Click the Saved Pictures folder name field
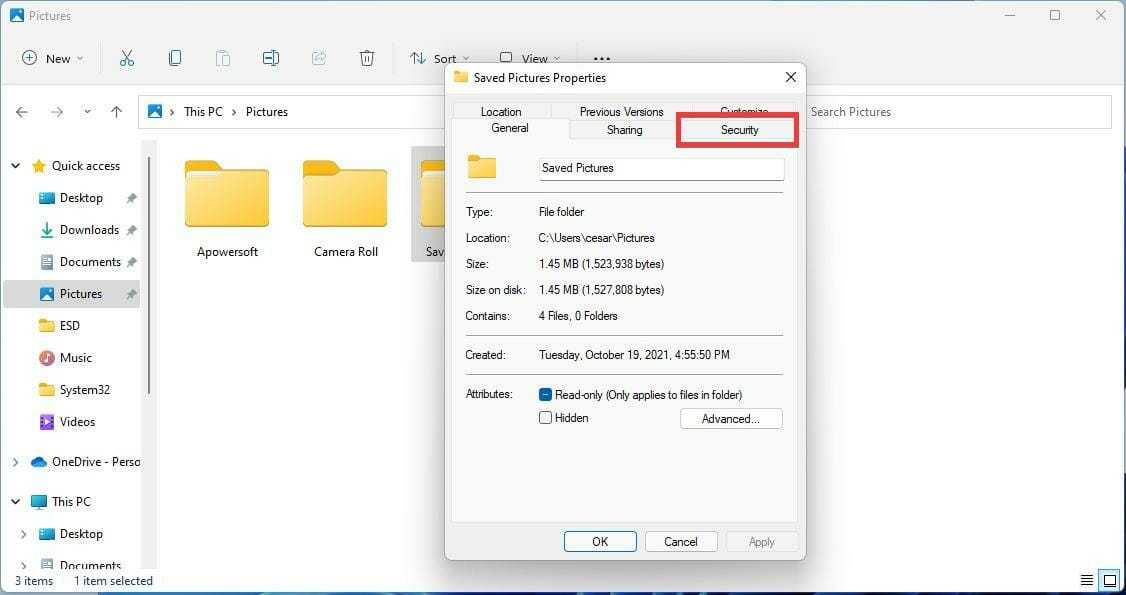The image size is (1126, 595). pos(660,168)
